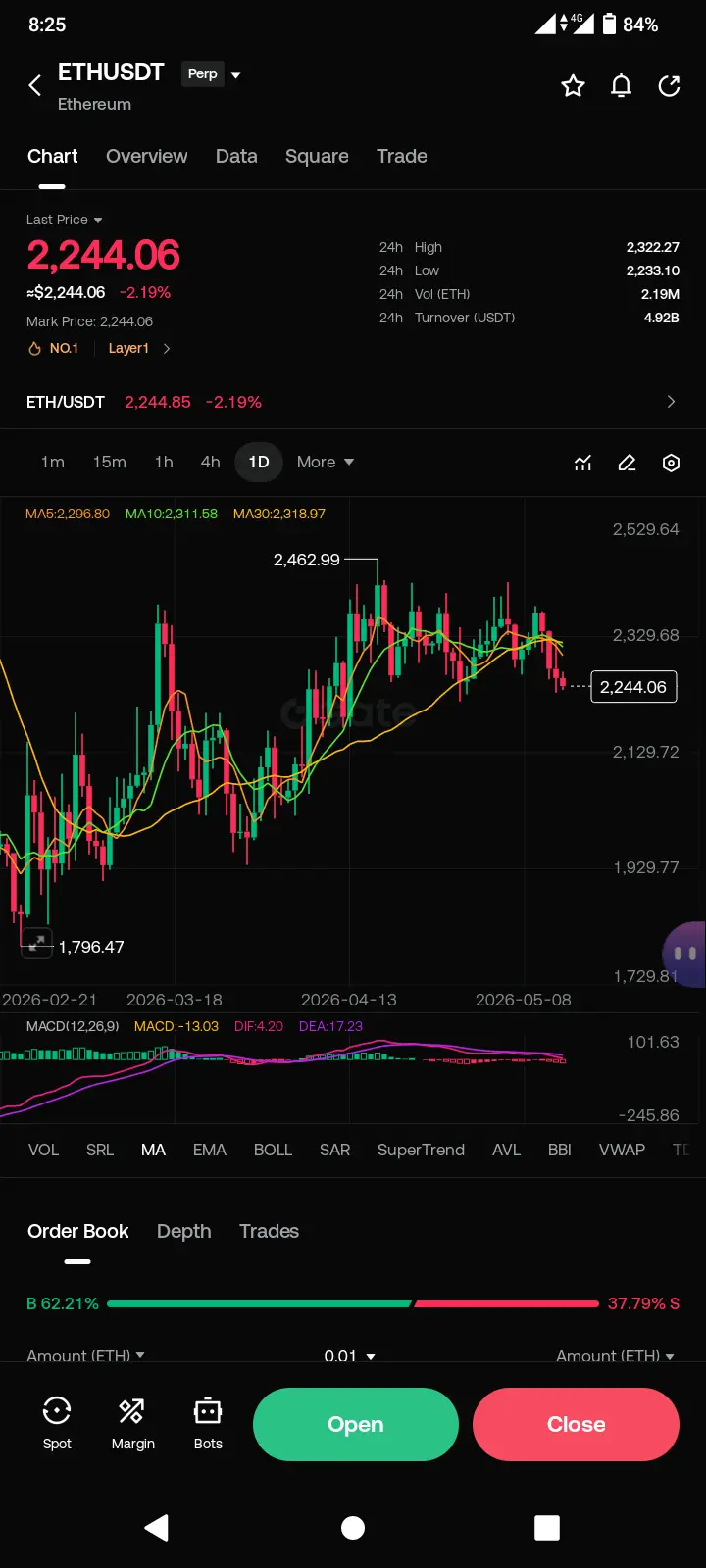Image resolution: width=706 pixels, height=1568 pixels.
Task: Select the Chart tab
Action: pyautogui.click(x=52, y=156)
